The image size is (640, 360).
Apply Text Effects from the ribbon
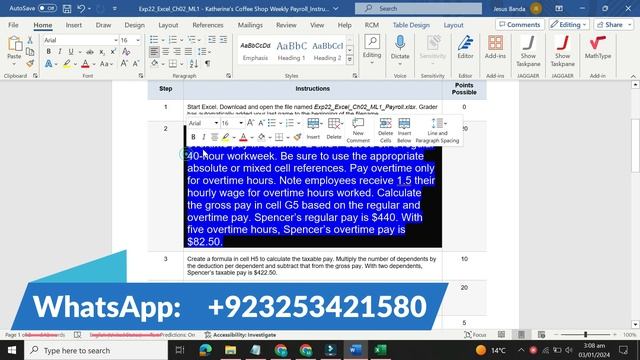point(49,64)
